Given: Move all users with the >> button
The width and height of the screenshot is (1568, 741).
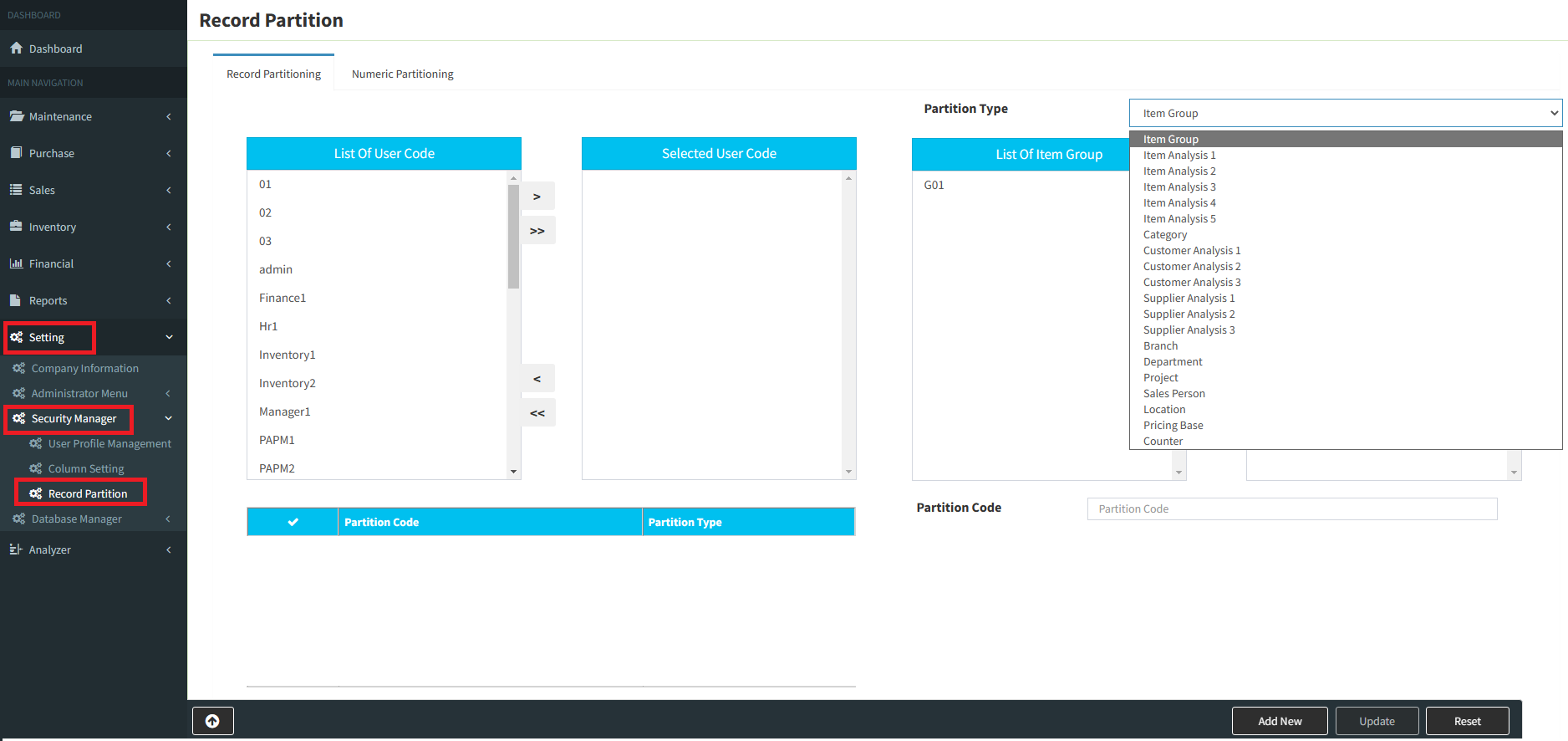Looking at the screenshot, I should pos(537,231).
